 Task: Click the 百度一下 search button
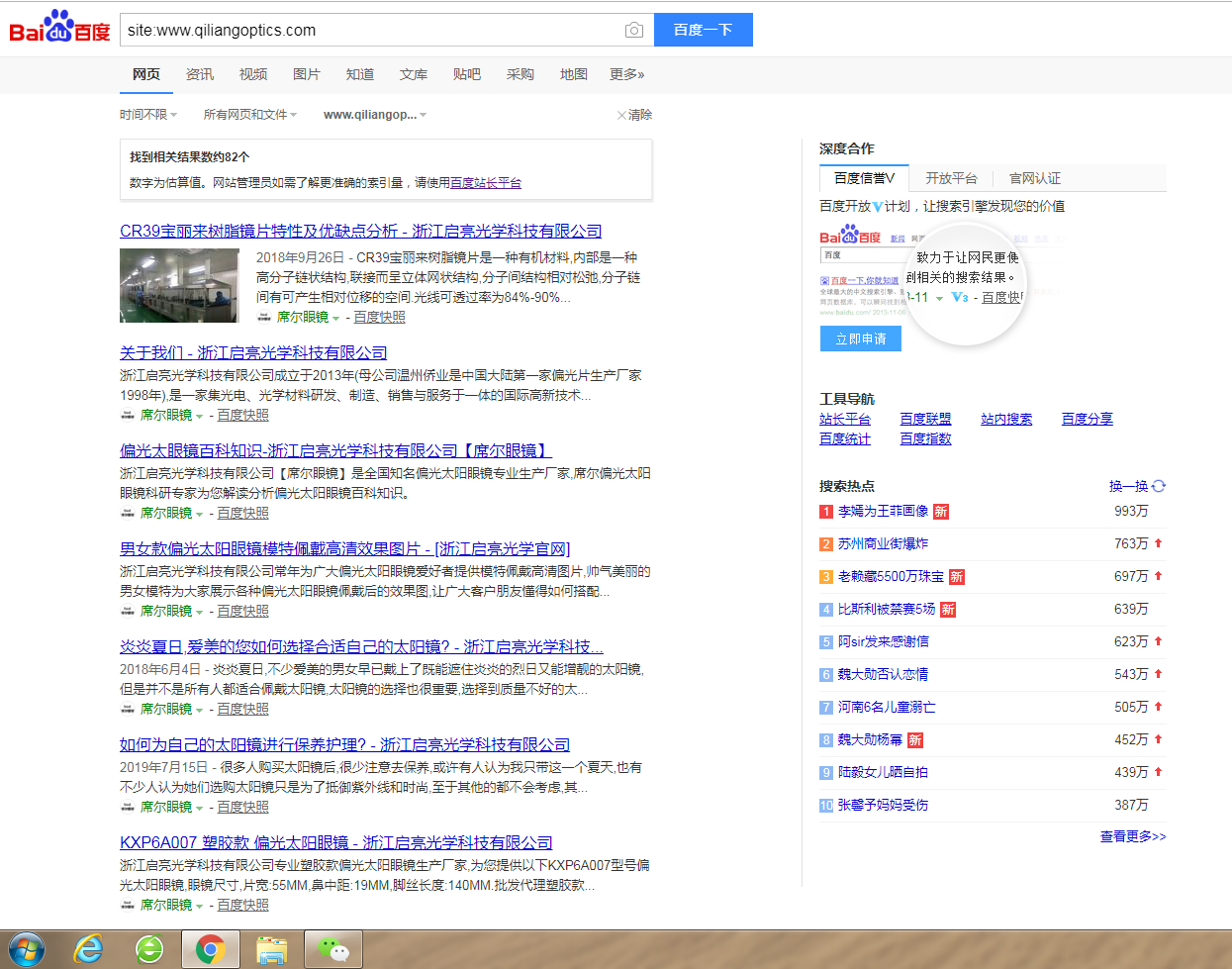pyautogui.click(x=704, y=30)
